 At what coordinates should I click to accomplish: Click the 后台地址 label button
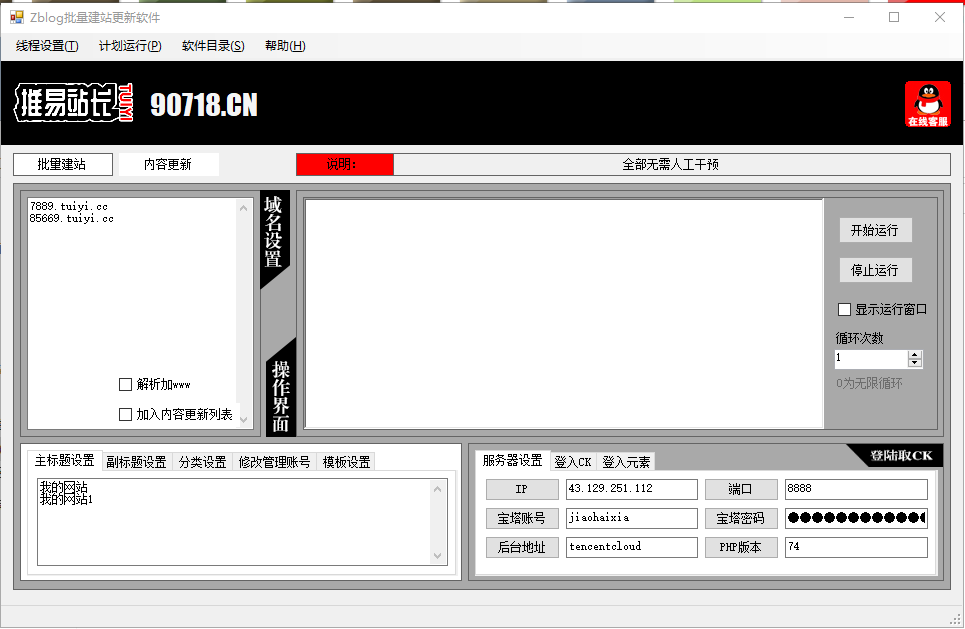(x=522, y=547)
